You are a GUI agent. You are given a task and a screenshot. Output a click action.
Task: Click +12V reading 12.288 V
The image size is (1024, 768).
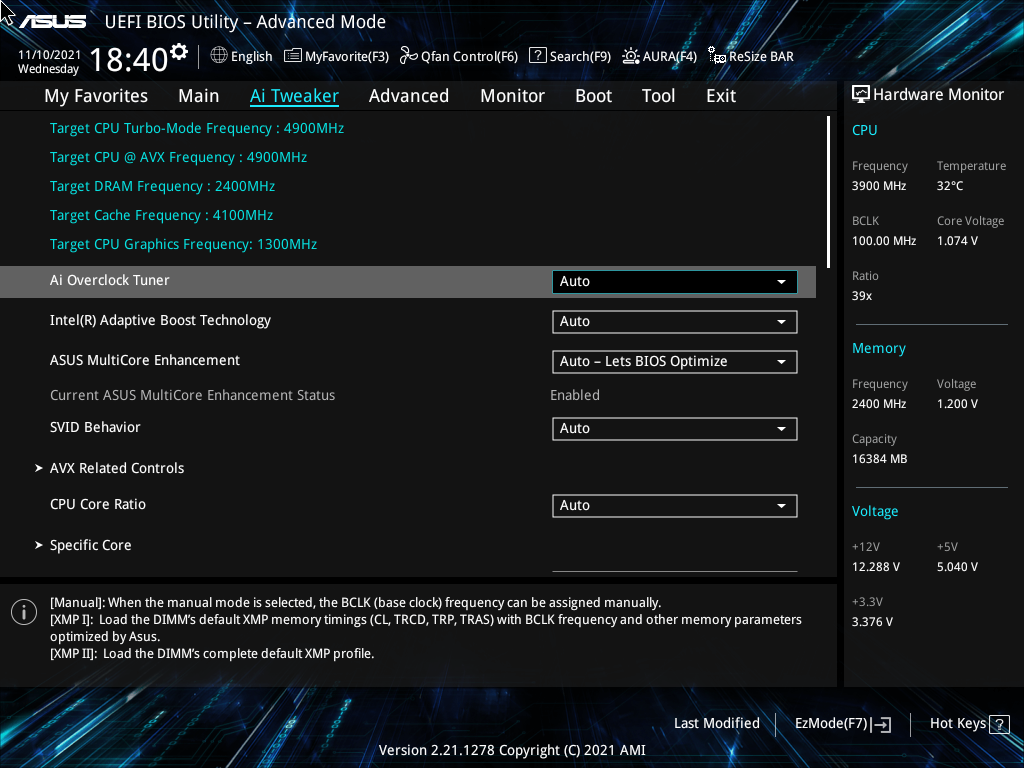click(875, 567)
